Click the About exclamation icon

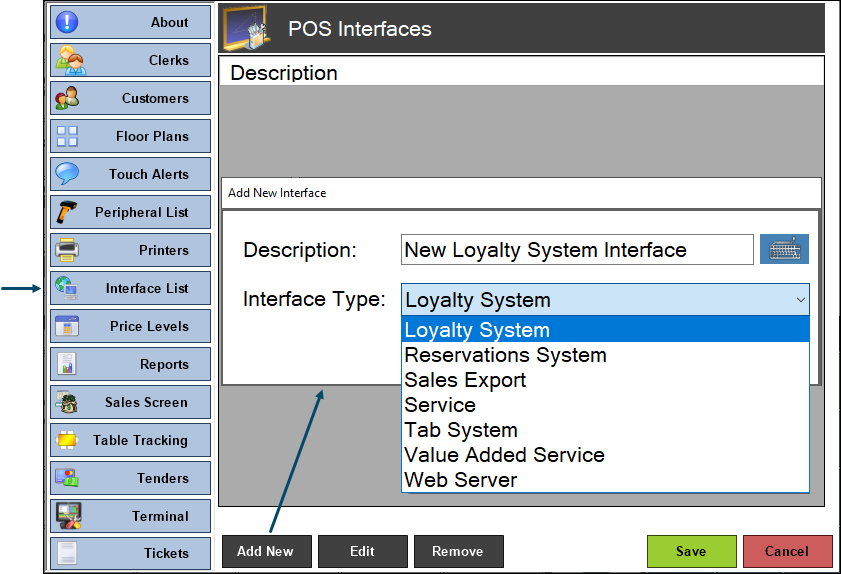(67, 22)
